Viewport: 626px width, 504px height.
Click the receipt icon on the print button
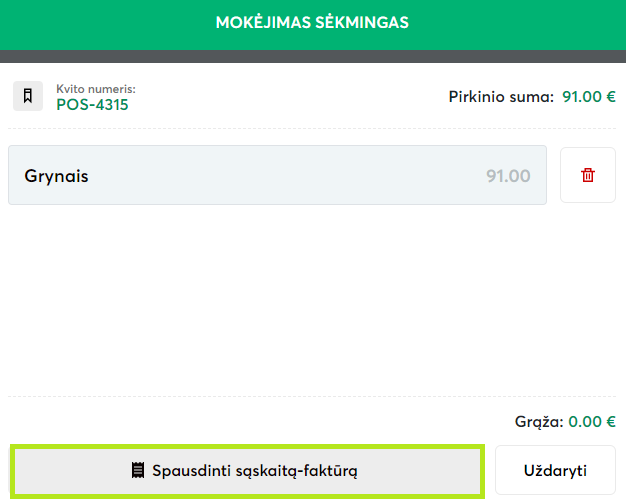[x=139, y=470]
